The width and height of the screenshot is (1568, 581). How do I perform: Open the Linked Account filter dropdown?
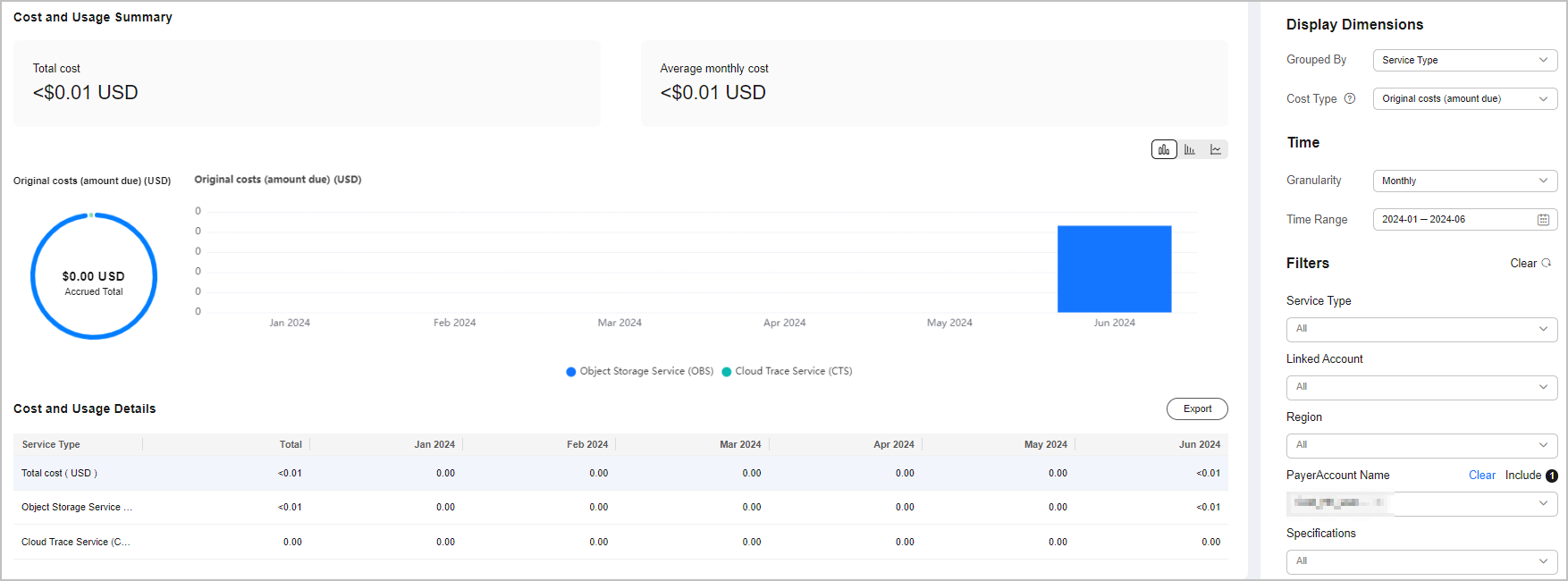tap(1421, 387)
